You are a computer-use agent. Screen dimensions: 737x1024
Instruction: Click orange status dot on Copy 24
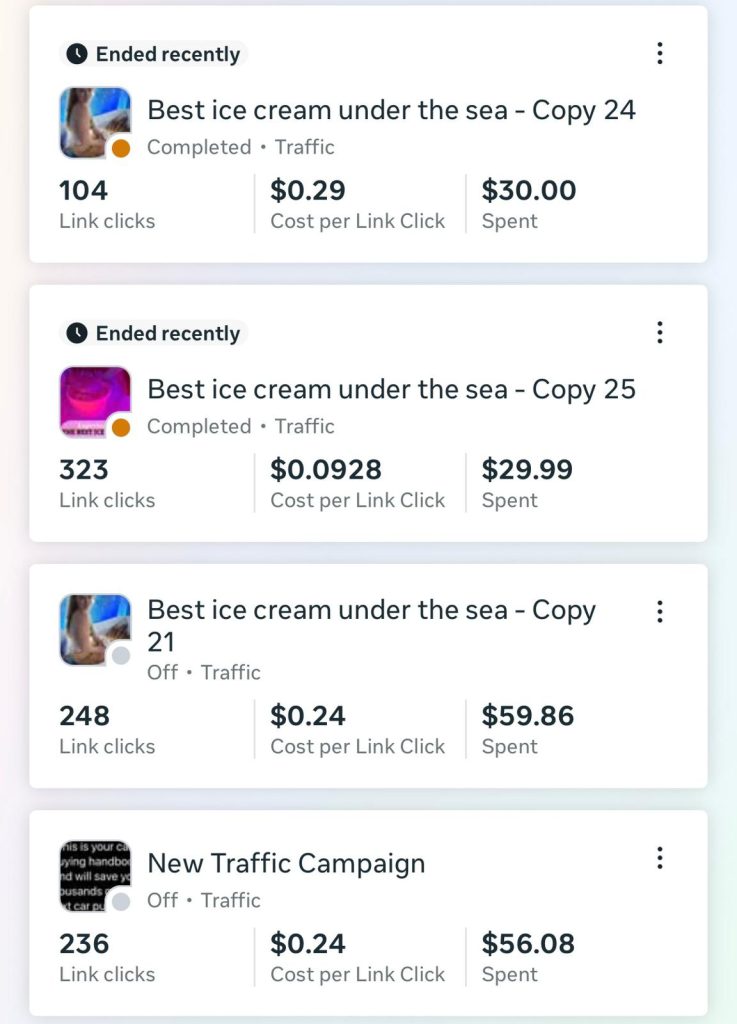tap(121, 149)
